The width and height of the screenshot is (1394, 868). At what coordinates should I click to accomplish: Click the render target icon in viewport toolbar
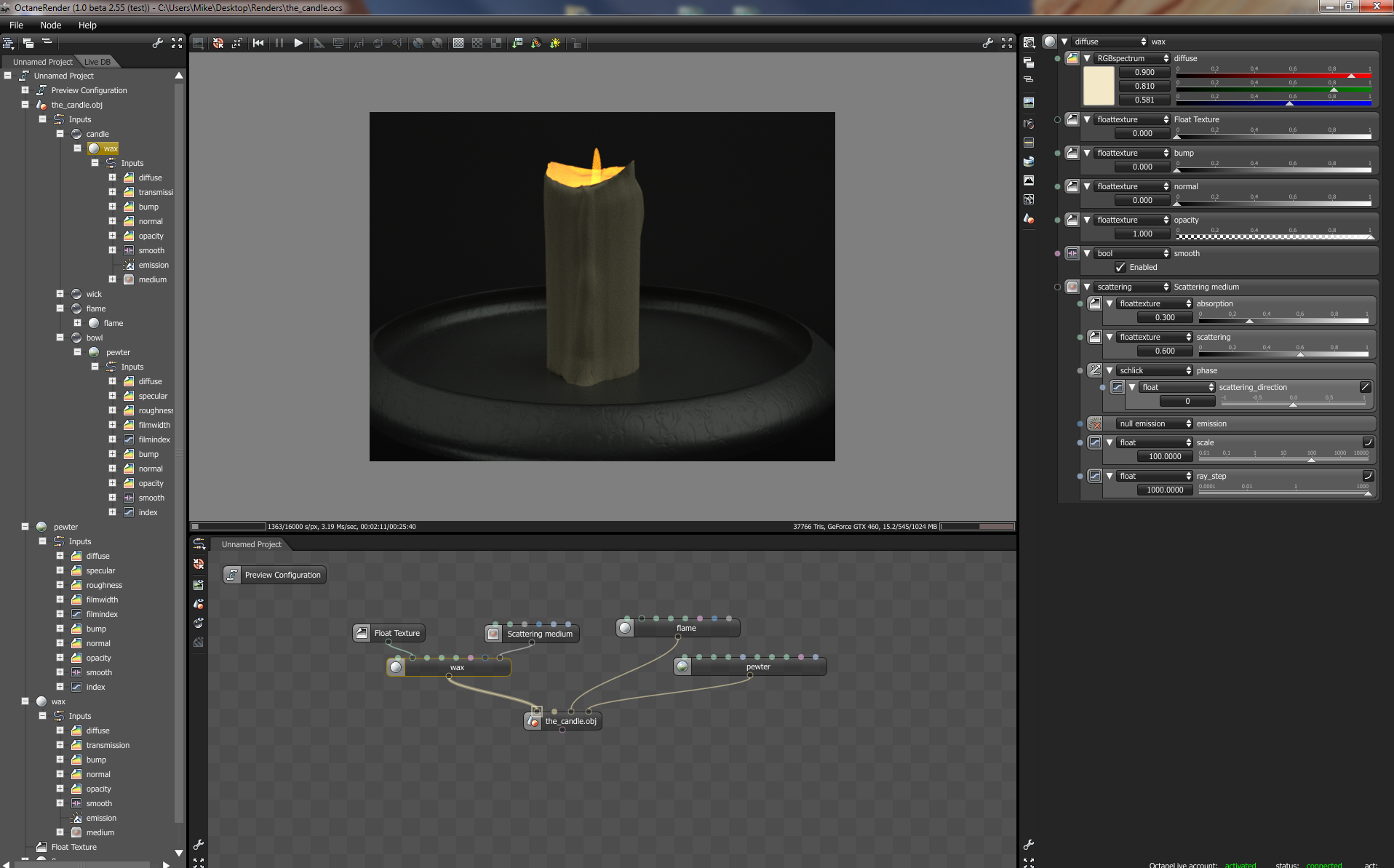click(198, 43)
